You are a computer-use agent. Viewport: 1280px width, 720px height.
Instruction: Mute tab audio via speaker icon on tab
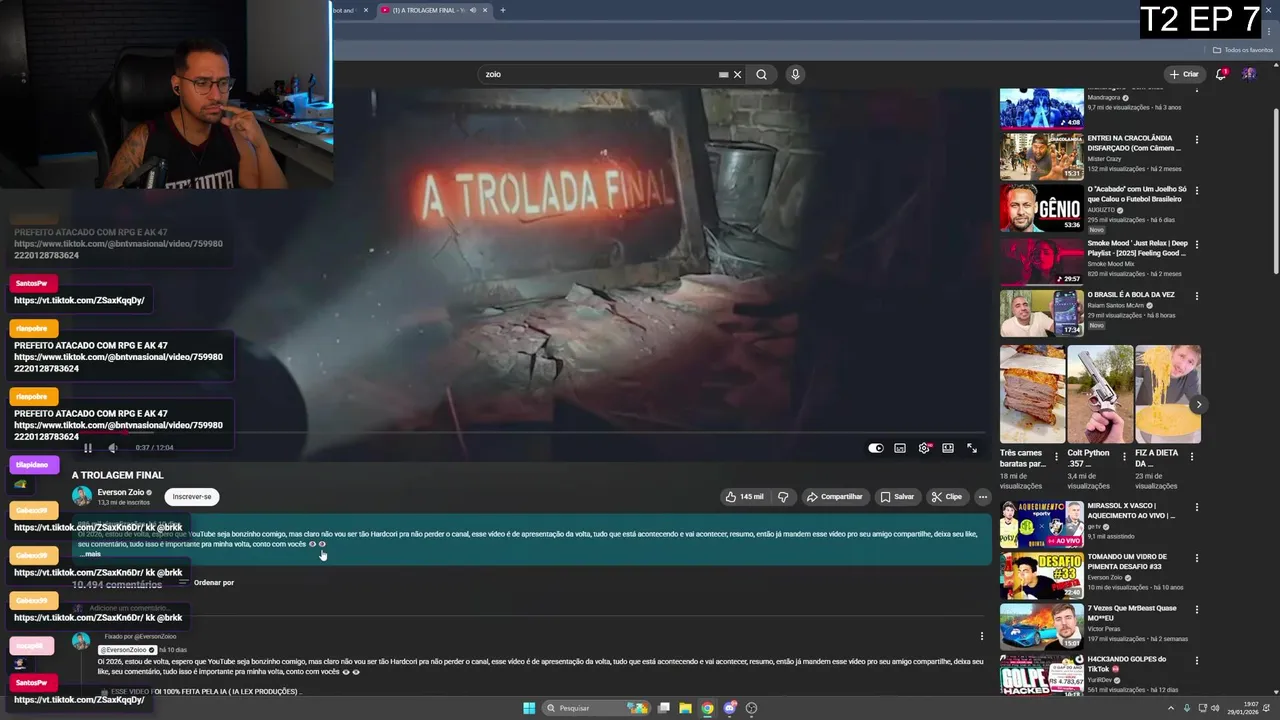(x=472, y=10)
